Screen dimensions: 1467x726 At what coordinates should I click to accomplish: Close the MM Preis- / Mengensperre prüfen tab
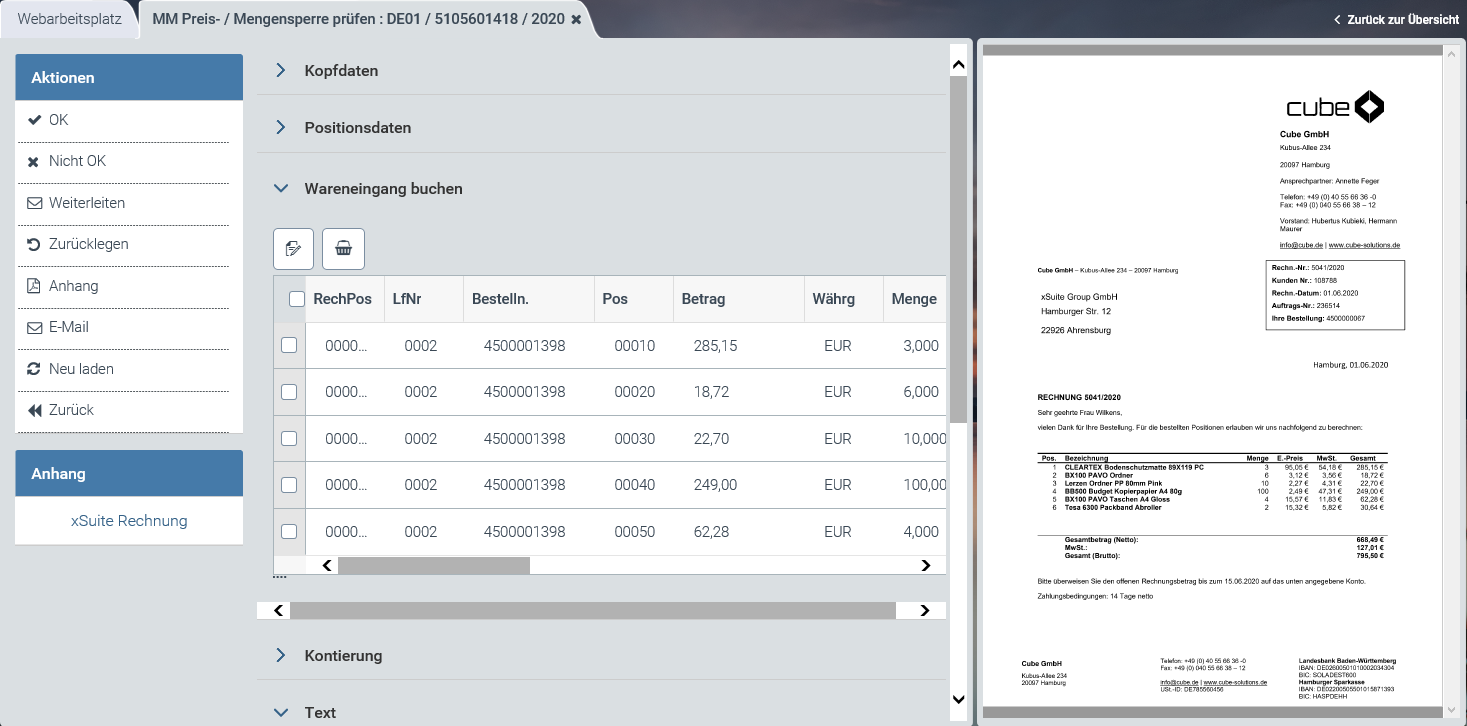[x=576, y=20]
